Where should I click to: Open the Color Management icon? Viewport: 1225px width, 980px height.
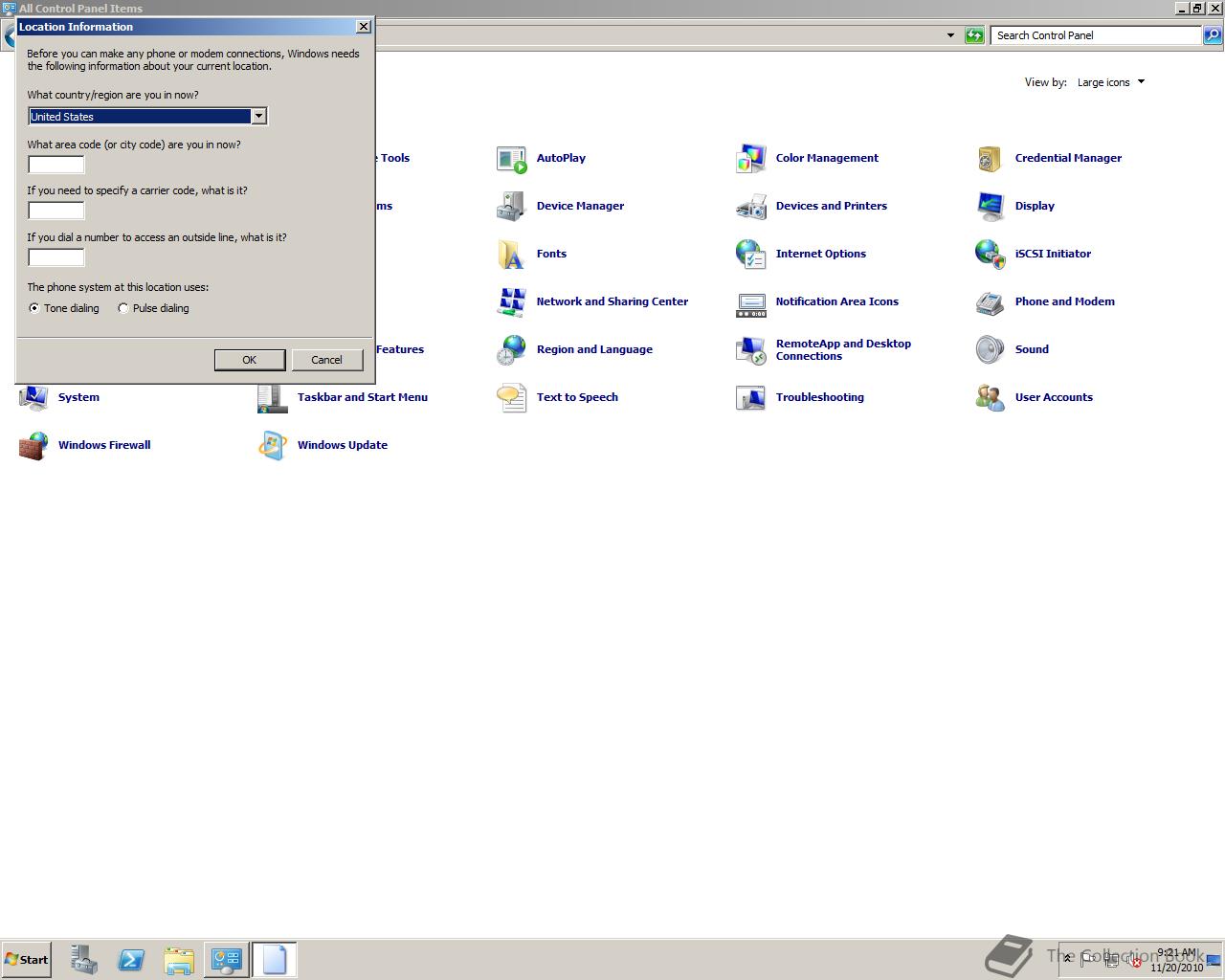(x=751, y=159)
